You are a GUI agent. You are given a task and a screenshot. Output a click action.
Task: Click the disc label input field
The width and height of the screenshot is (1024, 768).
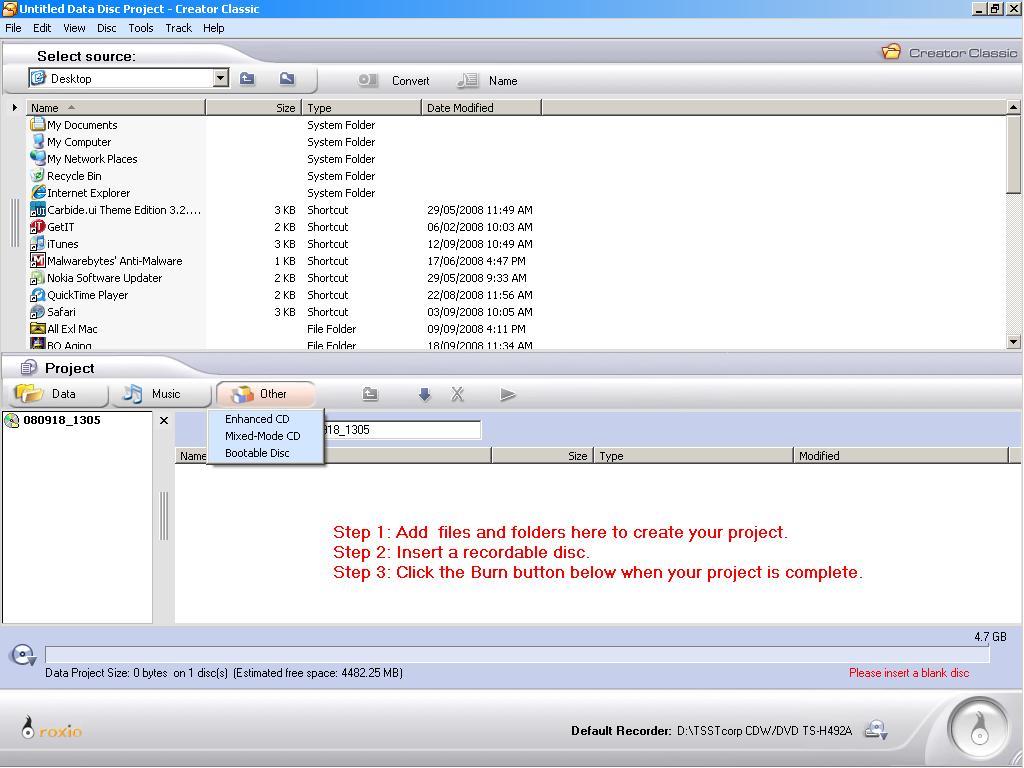402,430
